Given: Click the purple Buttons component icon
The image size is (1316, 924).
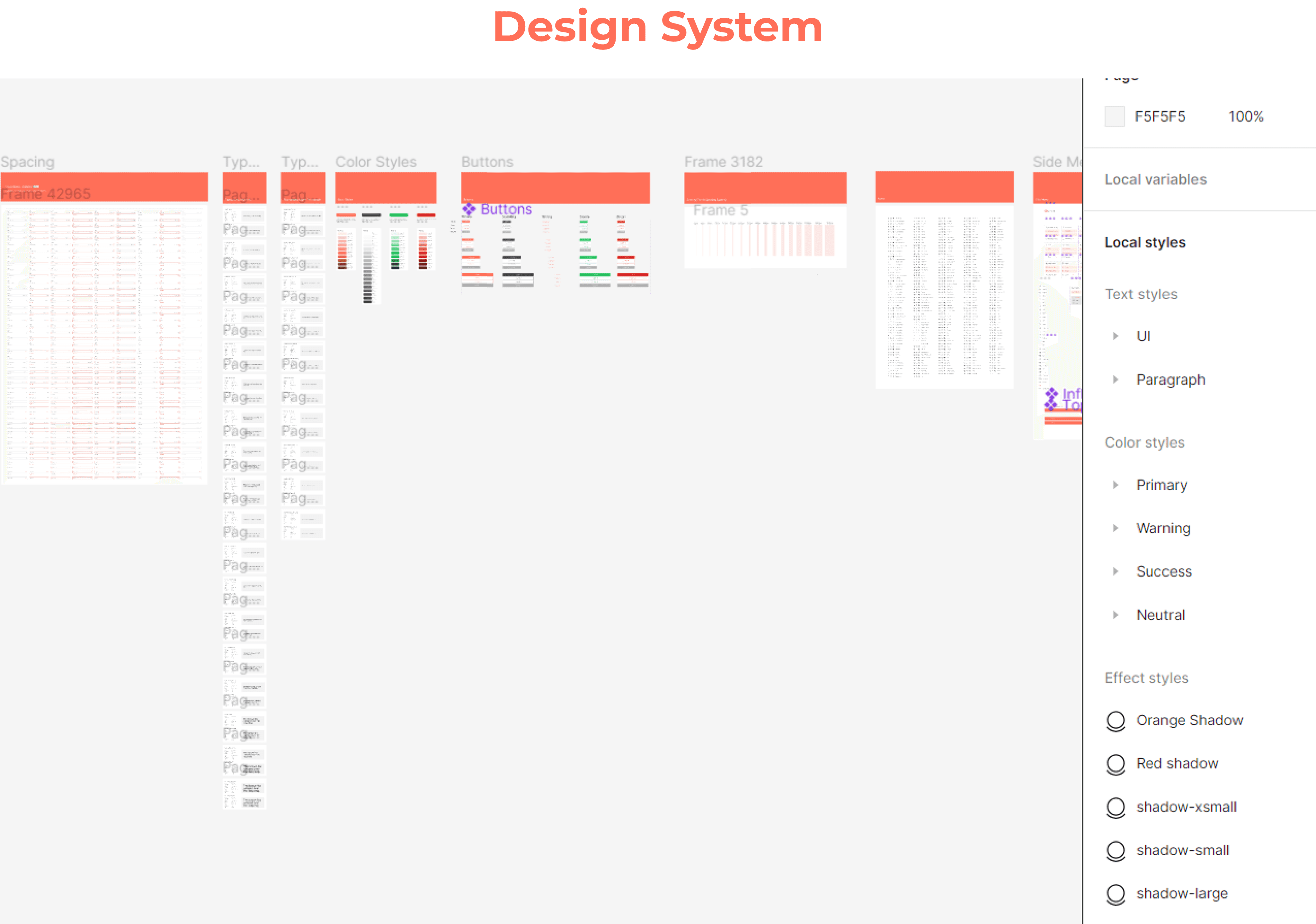Looking at the screenshot, I should pyautogui.click(x=469, y=209).
